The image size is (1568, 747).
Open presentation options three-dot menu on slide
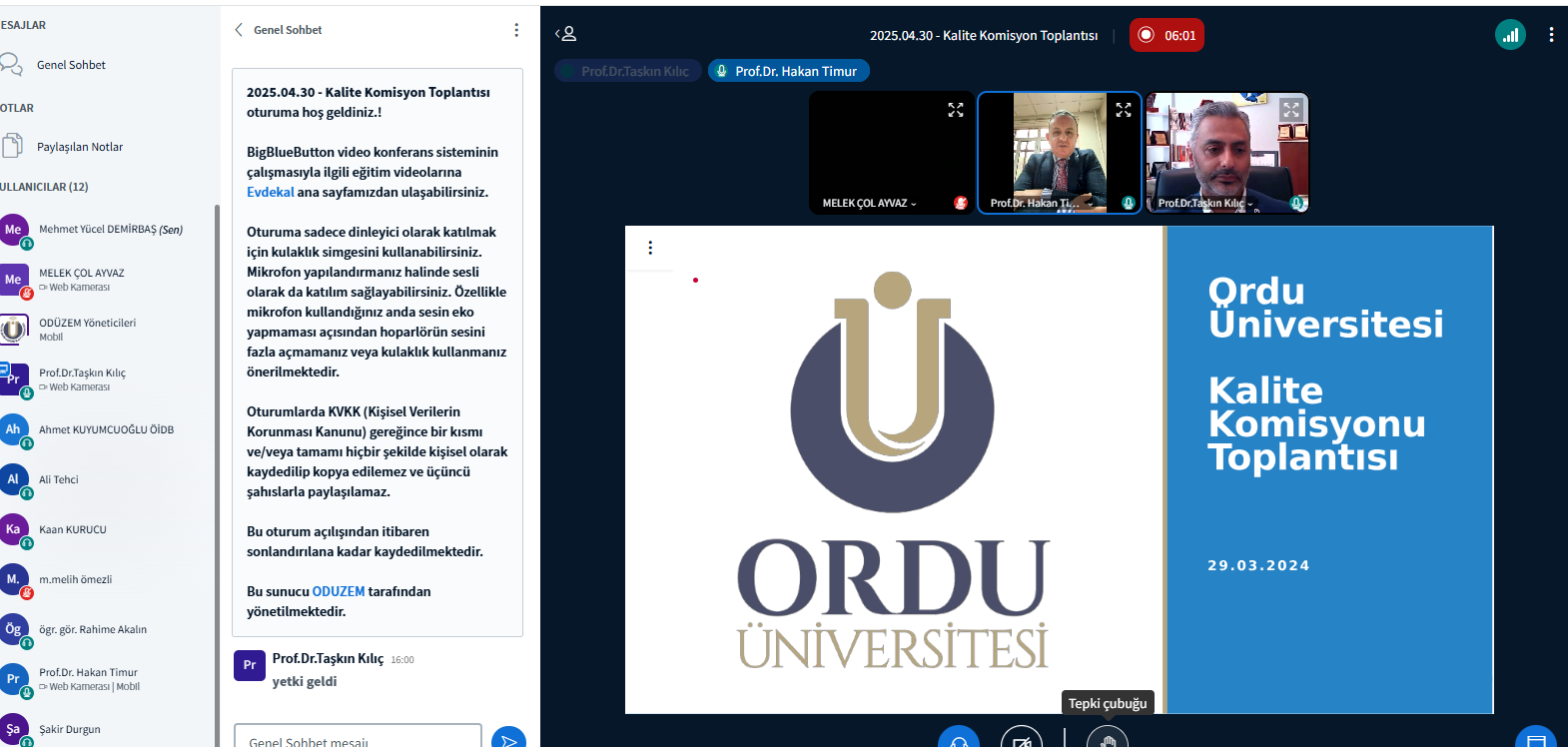650,248
